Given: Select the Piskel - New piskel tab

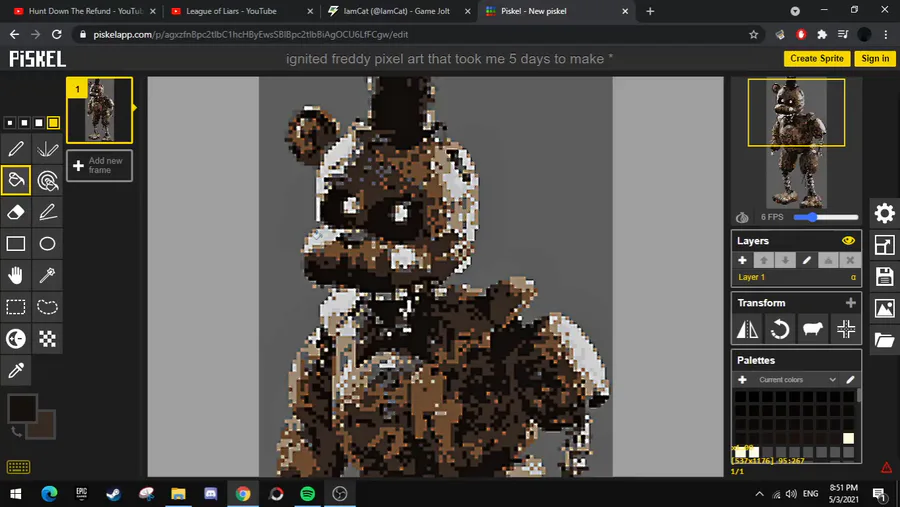Looking at the screenshot, I should 556,11.
